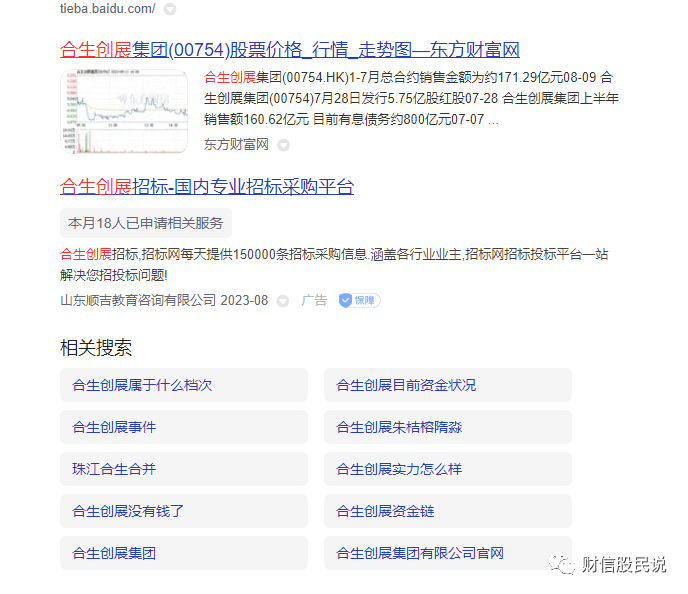Open 合生创展集团(00754)股票价格 东方财富网 result title
Image resolution: width=688 pixels, height=594 pixels.
(290, 50)
